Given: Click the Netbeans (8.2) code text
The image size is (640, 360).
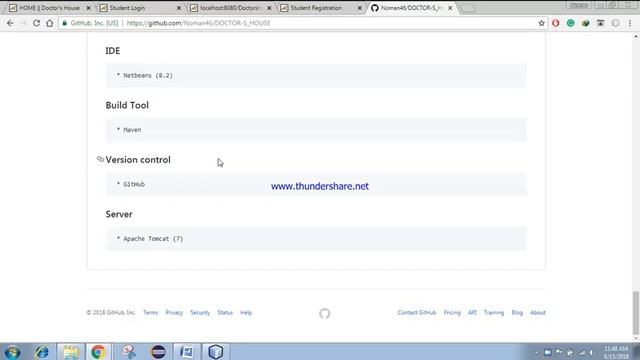Looking at the screenshot, I should (148, 76).
